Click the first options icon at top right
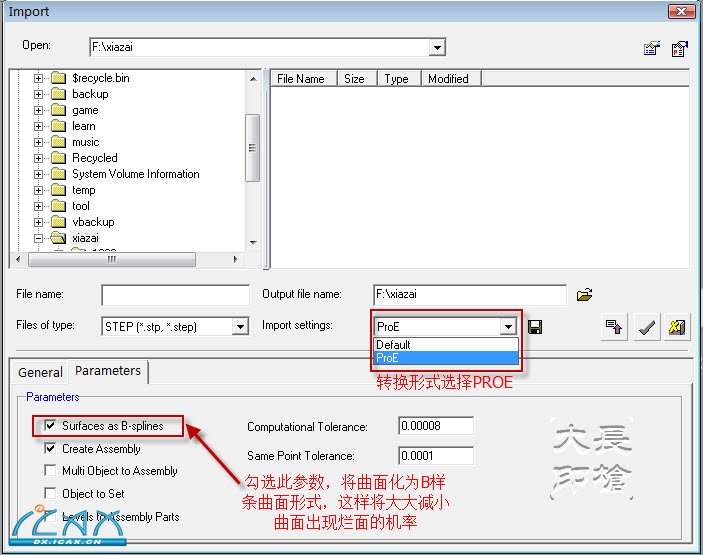Image resolution: width=703 pixels, height=555 pixels. click(651, 48)
